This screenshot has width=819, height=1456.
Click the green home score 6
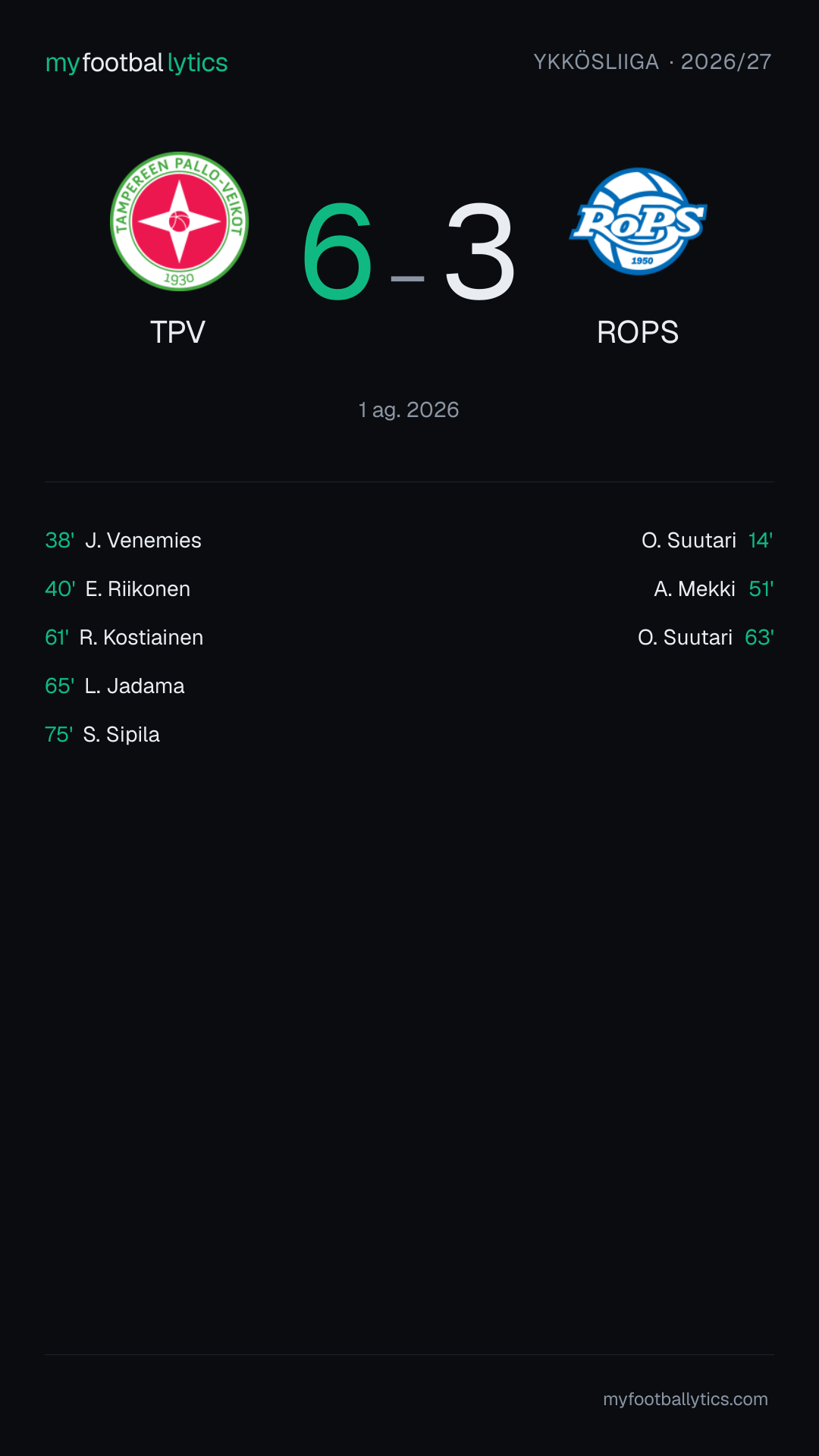click(x=337, y=252)
